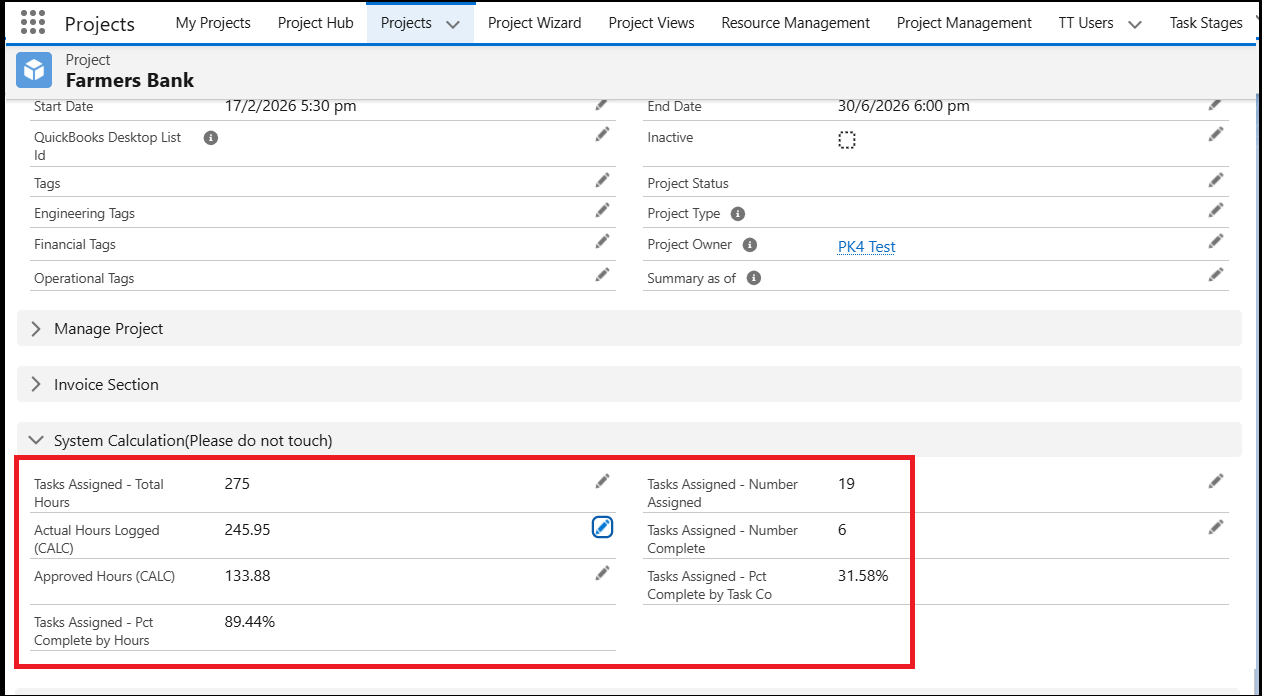Edit Actual Hours Logged (CALC) pencil
This screenshot has width=1262, height=696.
coord(602,527)
